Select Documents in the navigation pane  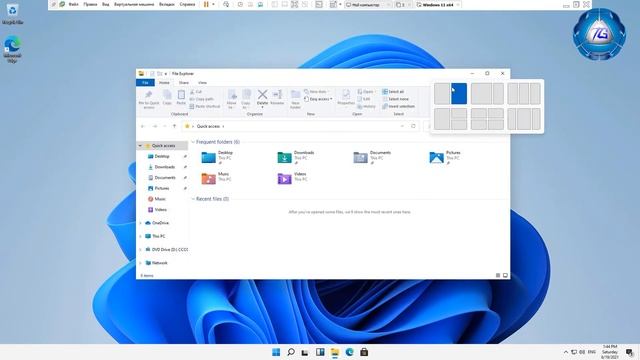click(x=165, y=178)
